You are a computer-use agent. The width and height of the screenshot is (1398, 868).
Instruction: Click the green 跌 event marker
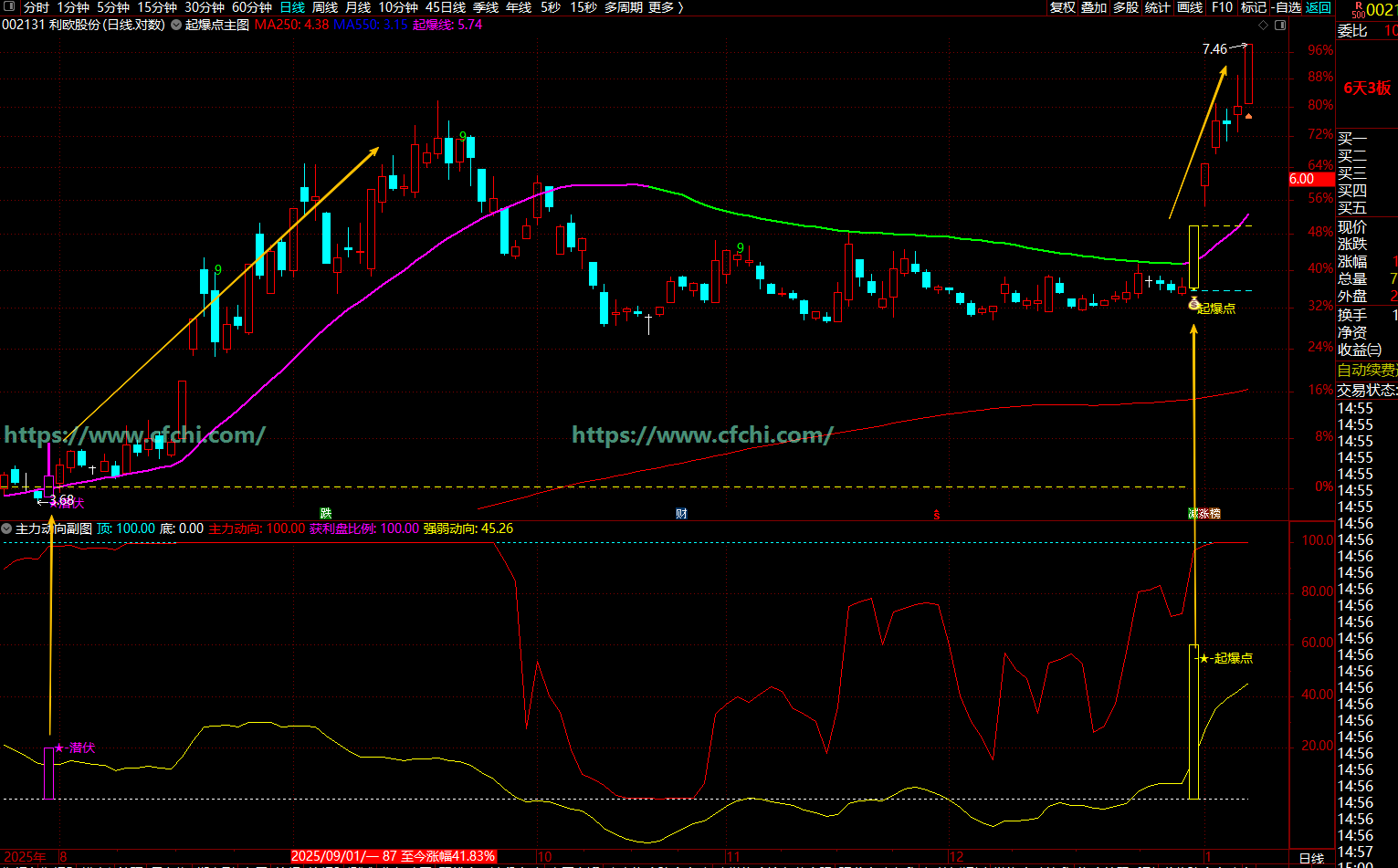click(325, 514)
